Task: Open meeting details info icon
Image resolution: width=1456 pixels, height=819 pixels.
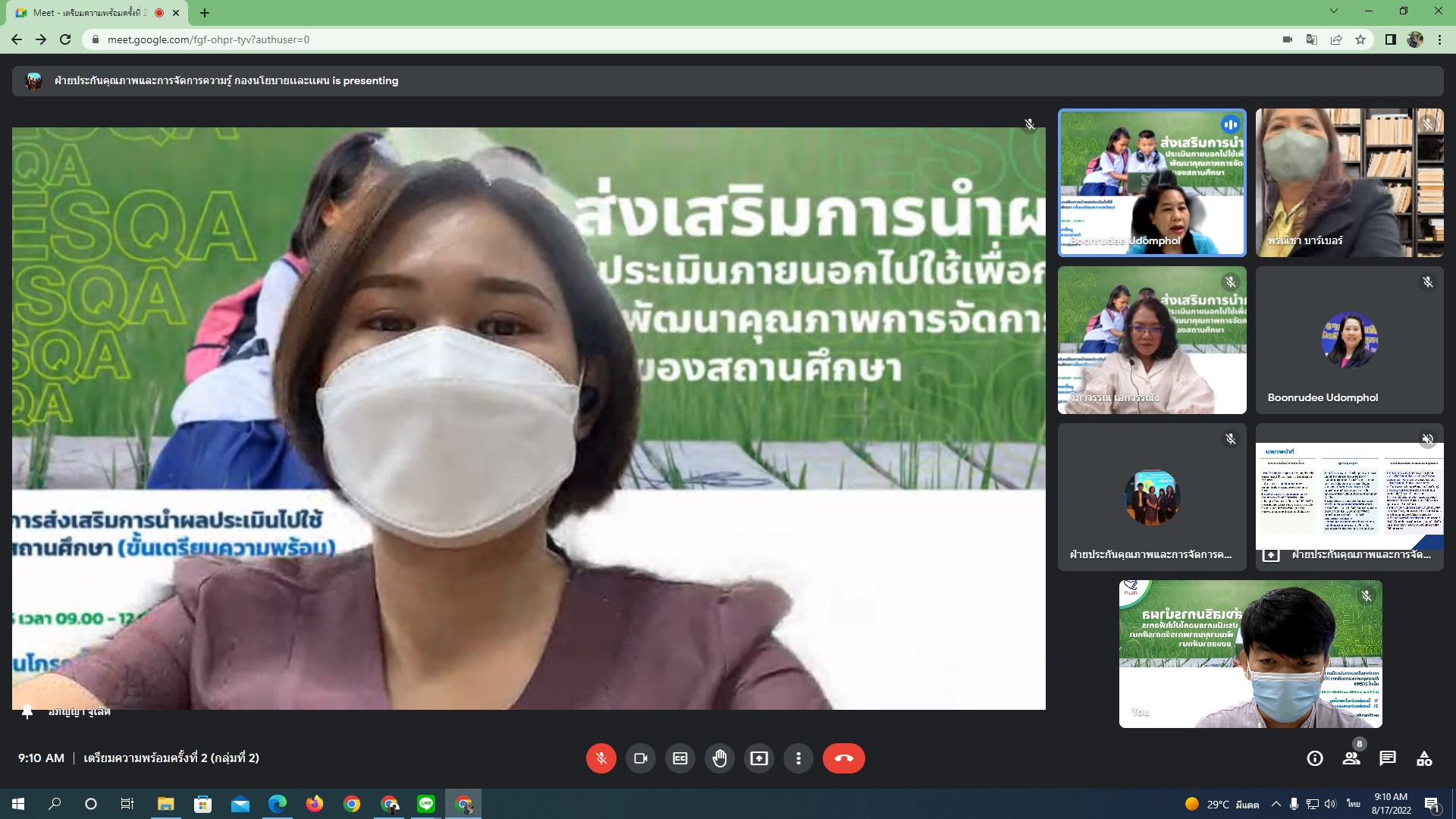Action: 1315,758
